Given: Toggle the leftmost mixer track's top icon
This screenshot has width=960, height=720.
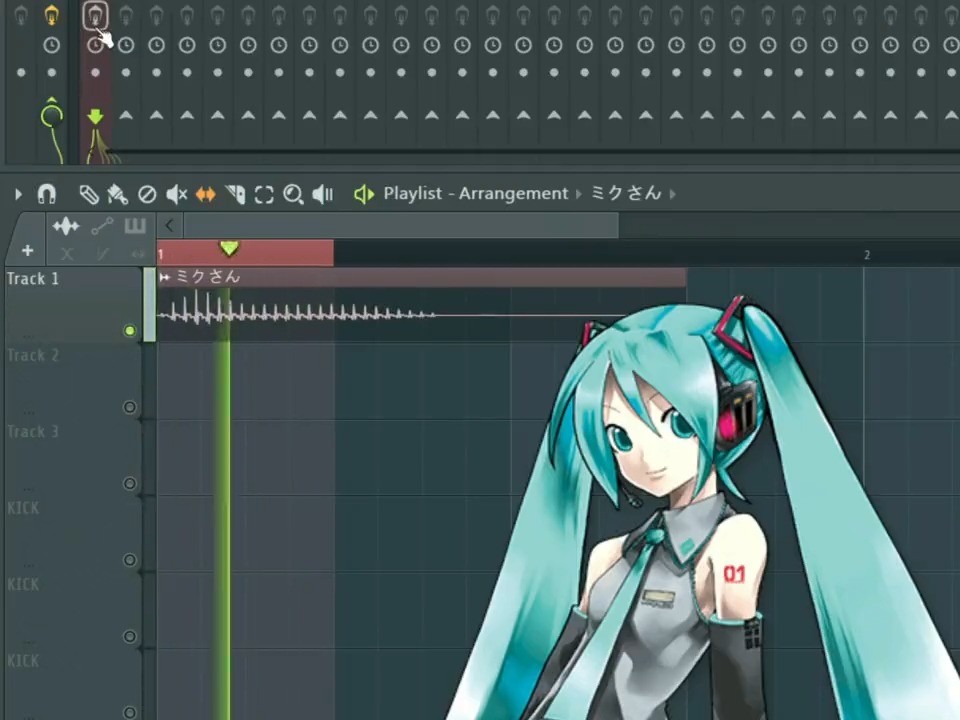Looking at the screenshot, I should pyautogui.click(x=21, y=15).
